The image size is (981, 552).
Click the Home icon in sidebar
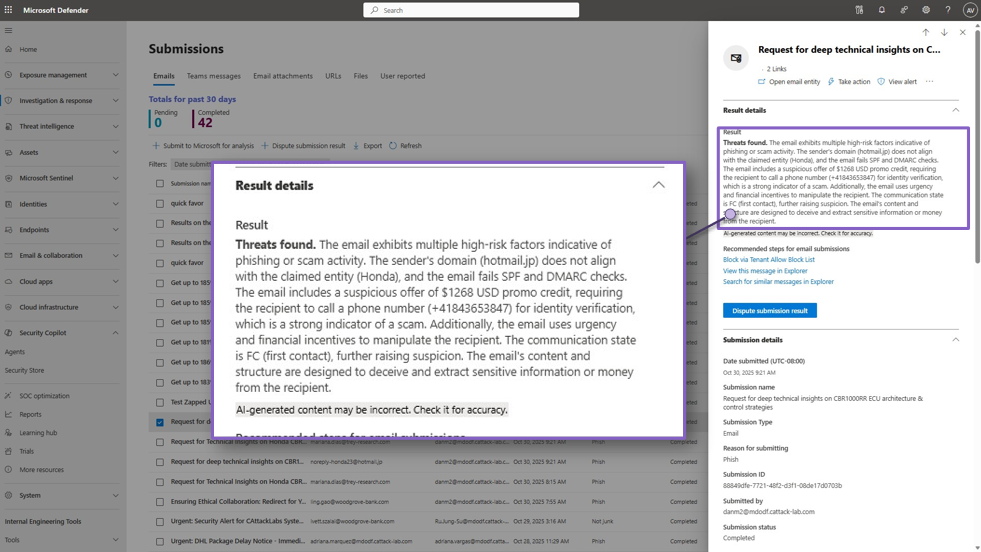[x=8, y=49]
